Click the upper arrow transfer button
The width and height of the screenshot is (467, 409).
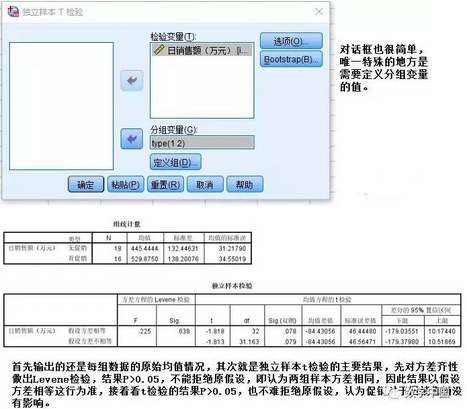(132, 80)
